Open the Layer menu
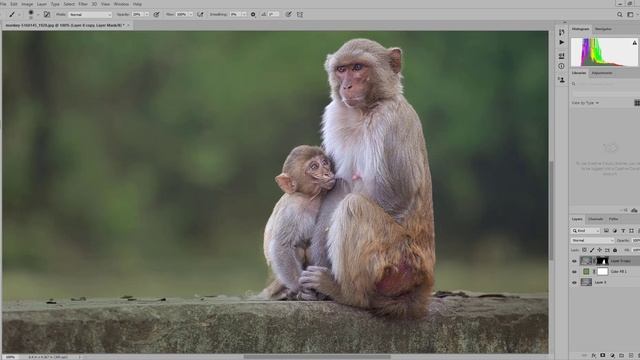The width and height of the screenshot is (640, 360). click(42, 4)
